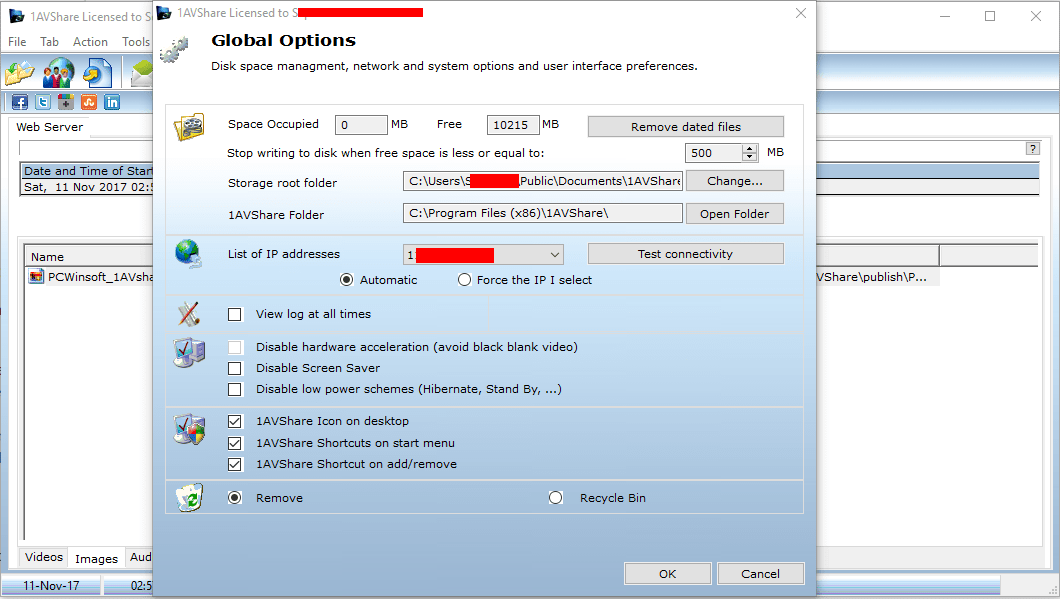Click the people and globe toolbar icon

(x=59, y=73)
